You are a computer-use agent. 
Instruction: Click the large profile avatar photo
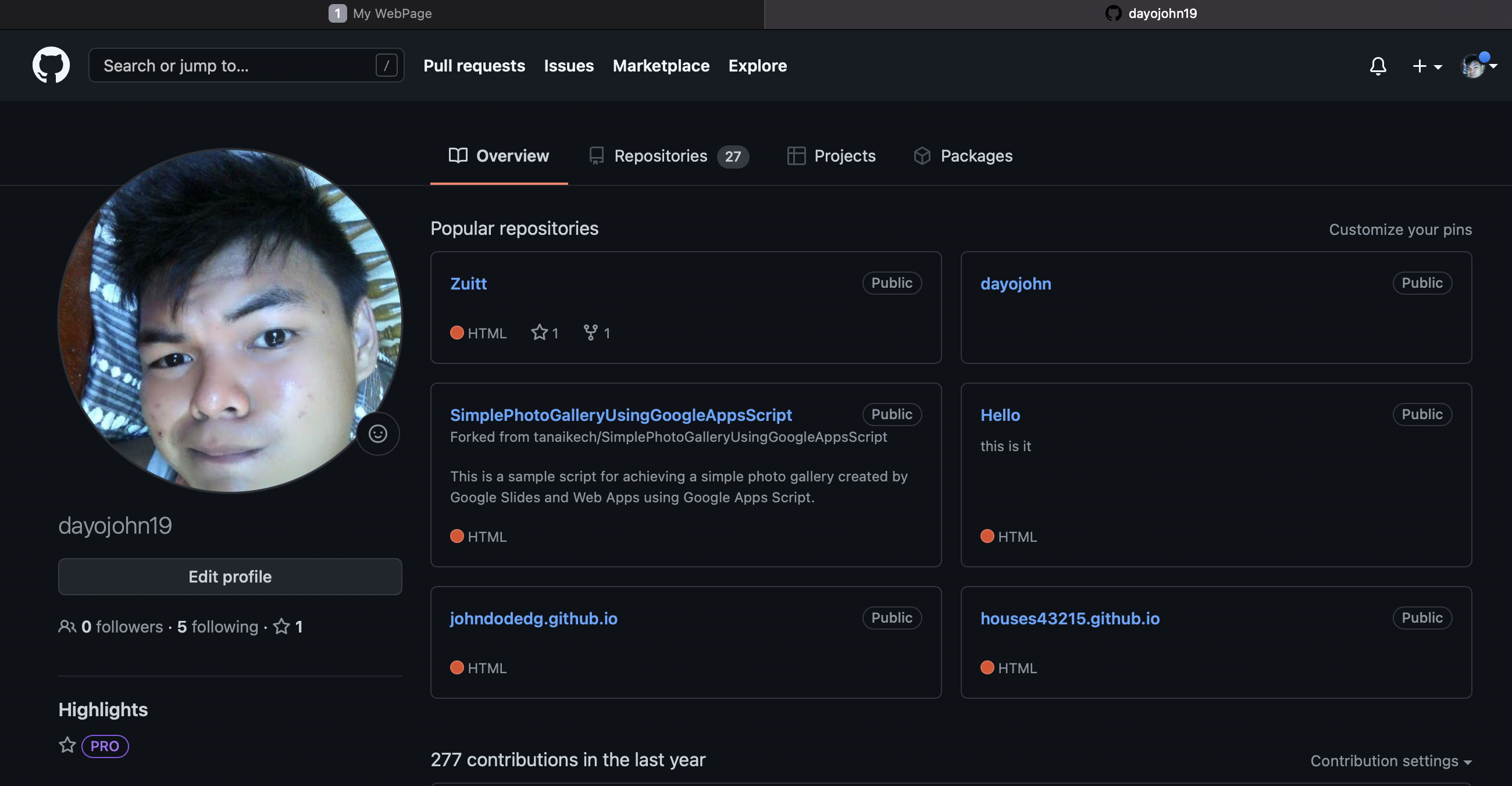pyautogui.click(x=230, y=320)
